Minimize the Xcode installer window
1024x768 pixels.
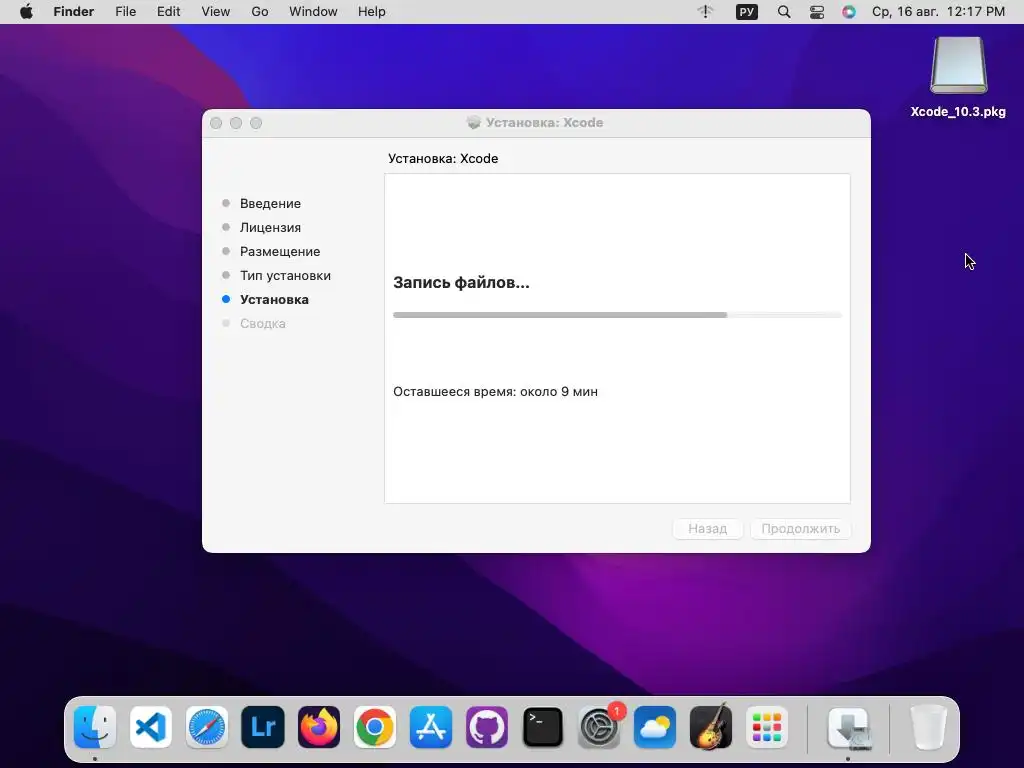click(236, 123)
